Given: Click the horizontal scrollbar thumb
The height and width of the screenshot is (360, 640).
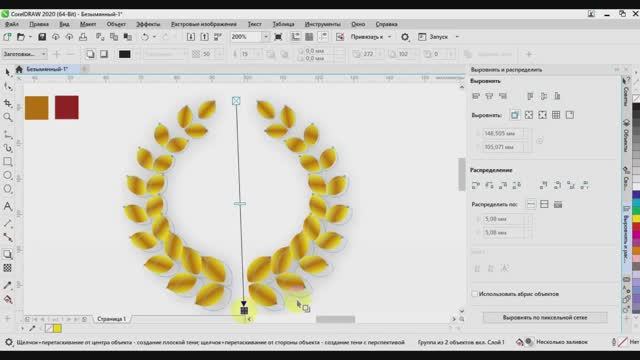Looking at the screenshot, I should [336, 320].
